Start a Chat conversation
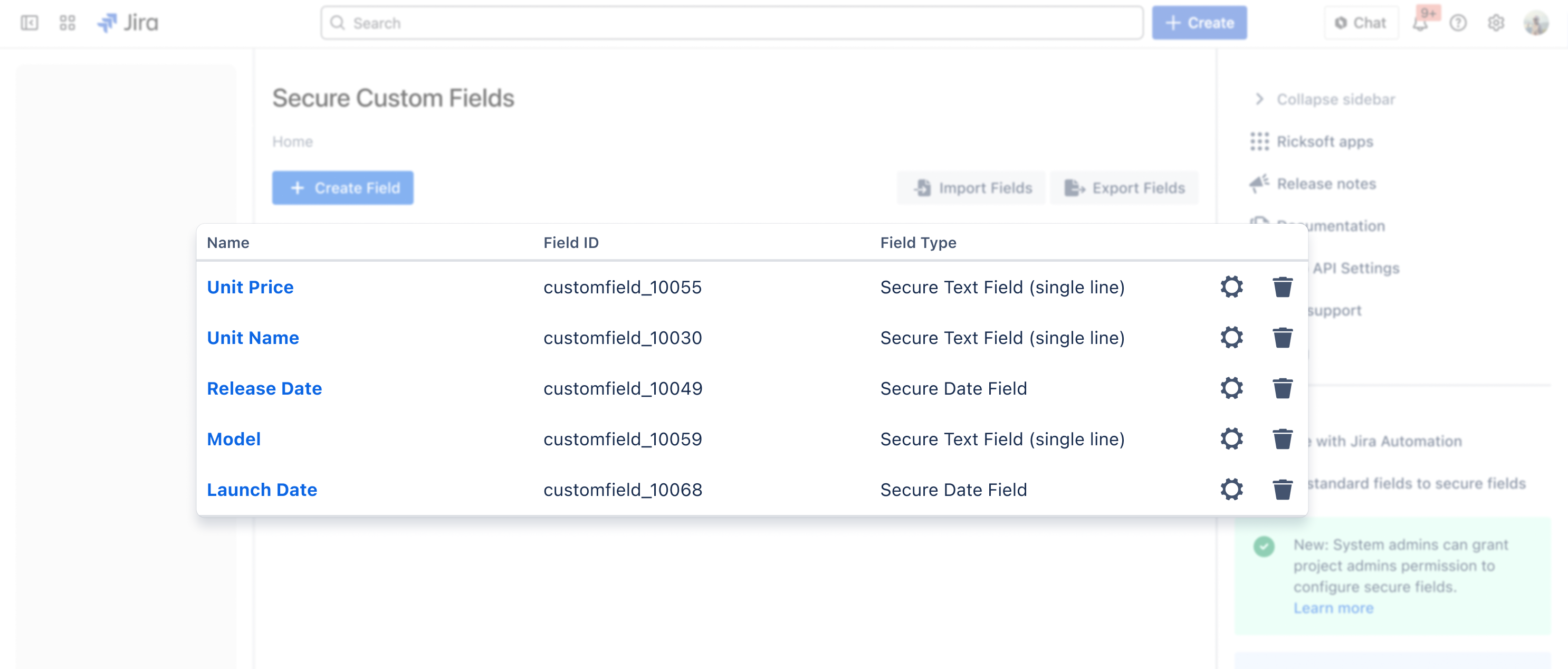1568x669 pixels. coord(1361,23)
